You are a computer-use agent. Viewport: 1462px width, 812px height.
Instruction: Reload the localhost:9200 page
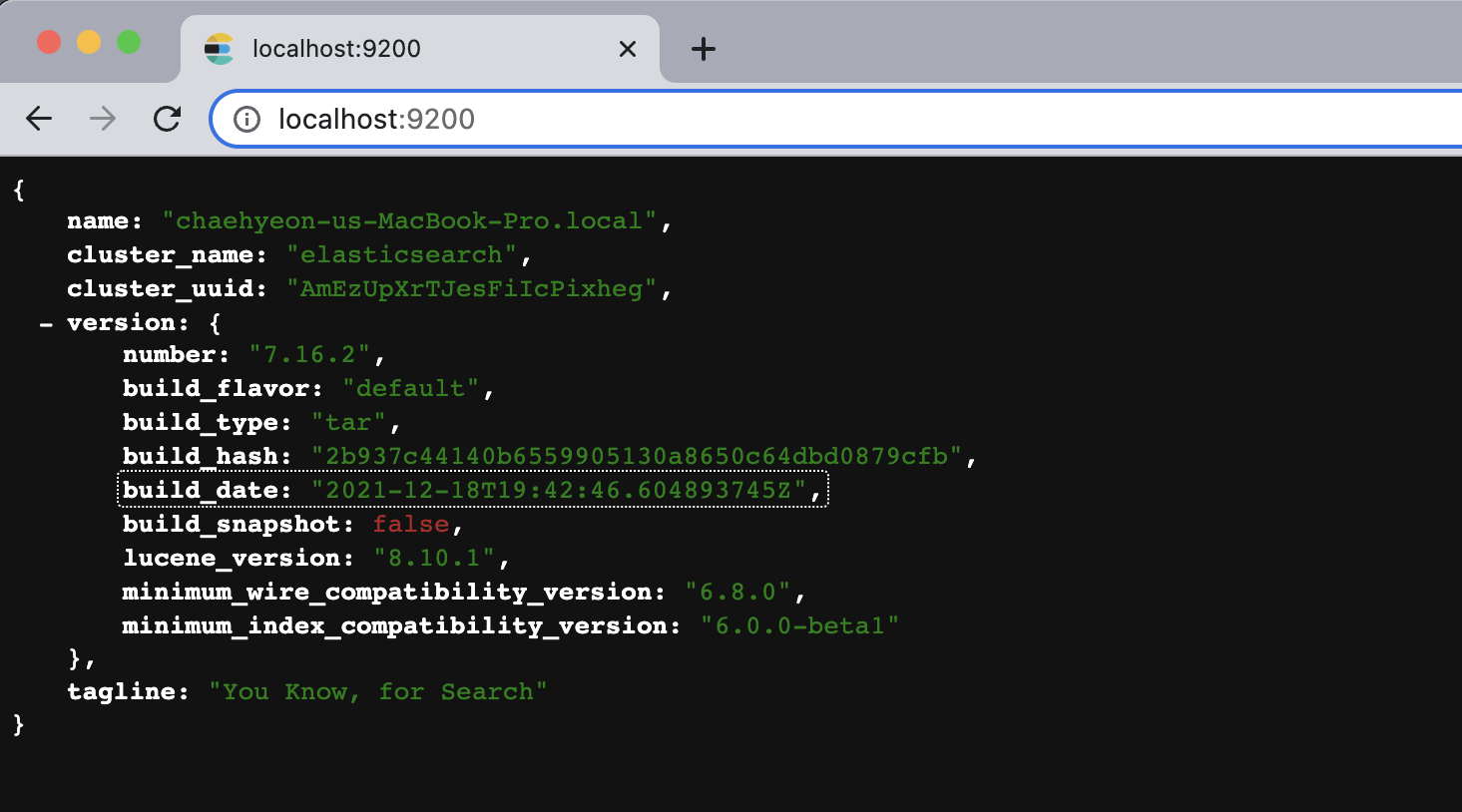click(166, 119)
